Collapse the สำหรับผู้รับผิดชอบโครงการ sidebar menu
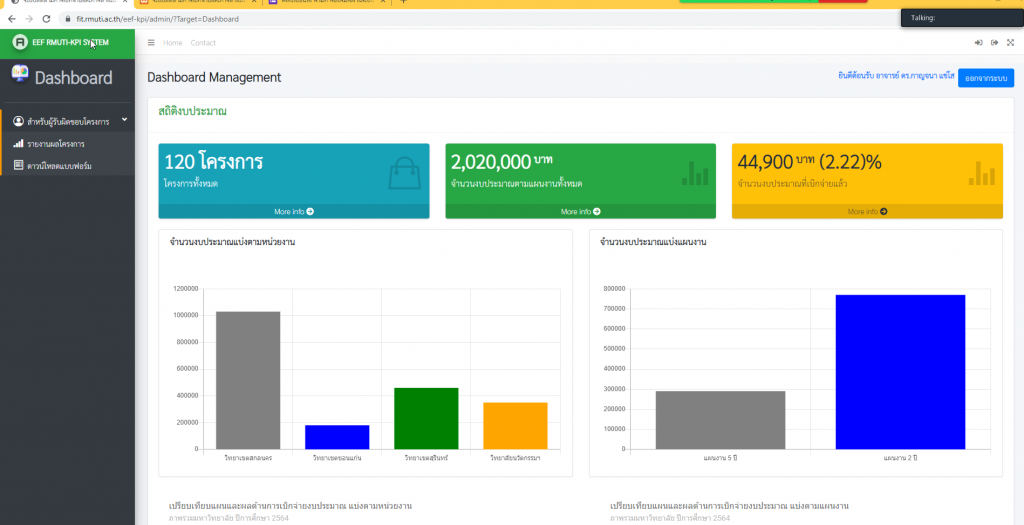Viewport: 1024px width, 525px height. coord(68,121)
